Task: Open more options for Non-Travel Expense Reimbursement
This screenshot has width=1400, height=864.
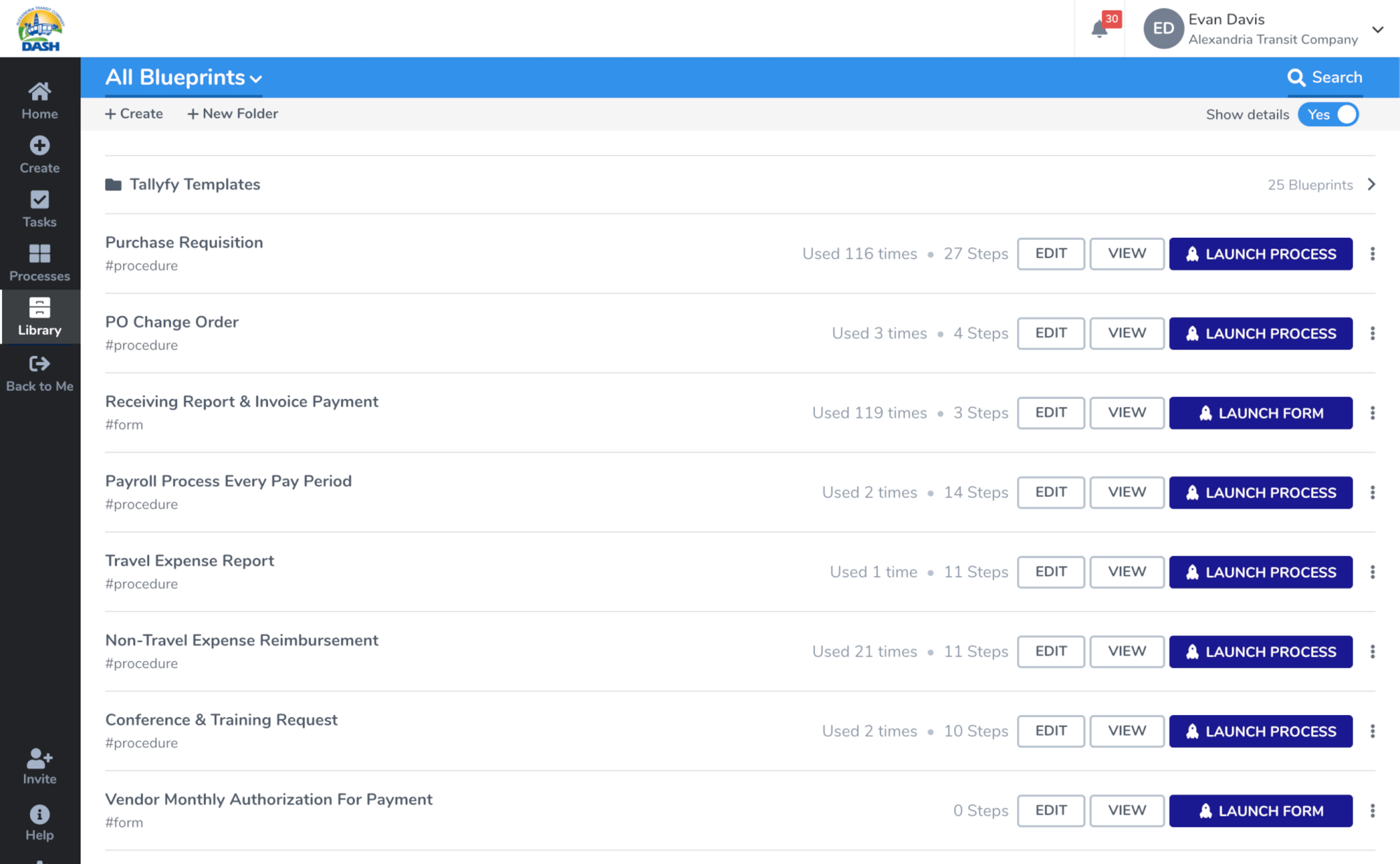Action: tap(1373, 651)
